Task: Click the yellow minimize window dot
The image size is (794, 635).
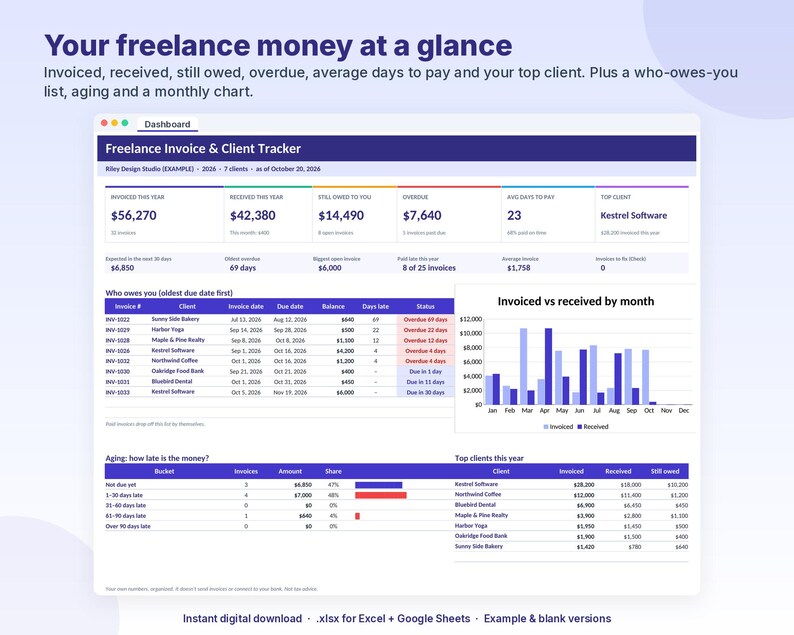Action: pos(114,123)
